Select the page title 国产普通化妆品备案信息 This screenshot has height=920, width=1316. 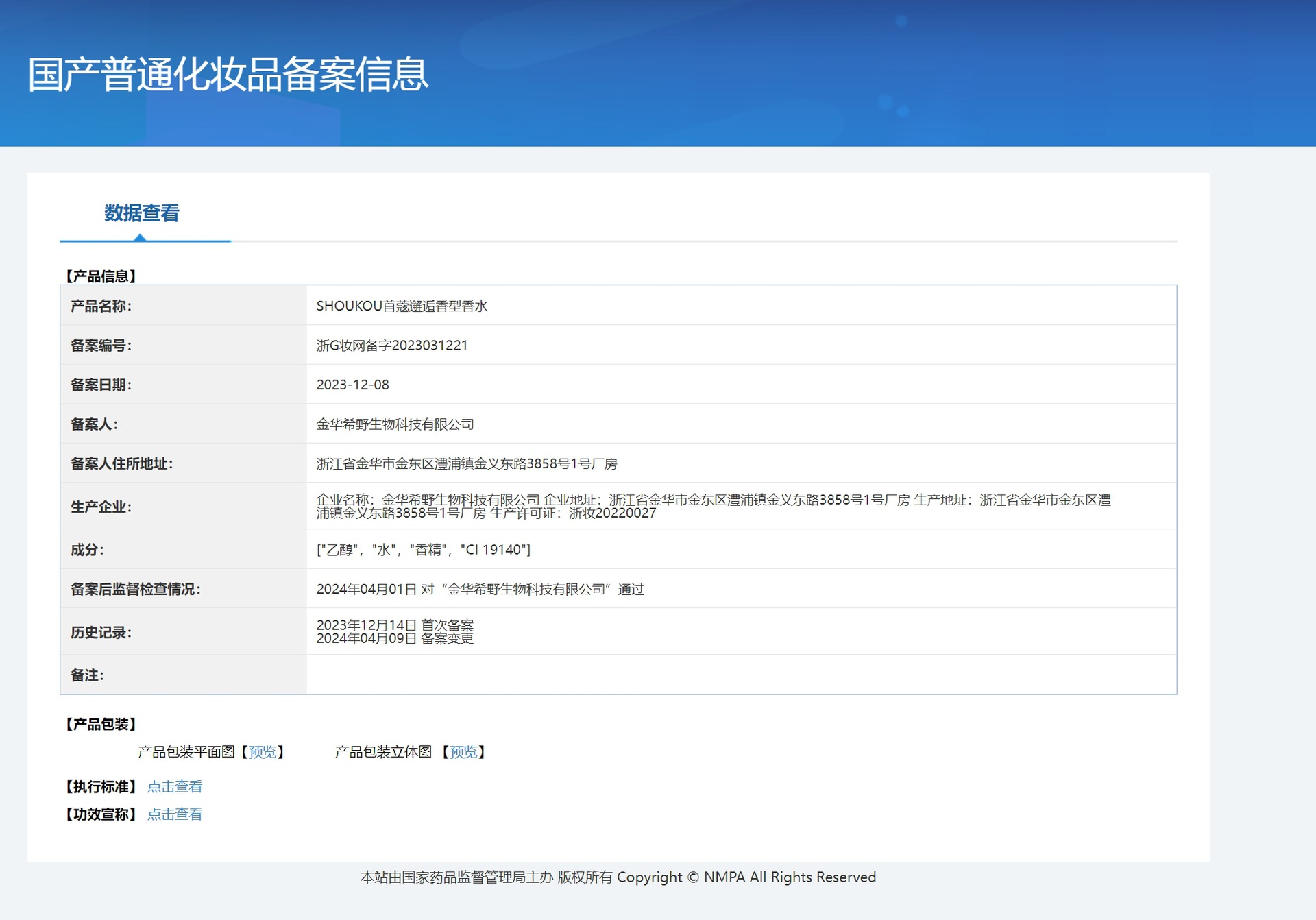coord(227,75)
